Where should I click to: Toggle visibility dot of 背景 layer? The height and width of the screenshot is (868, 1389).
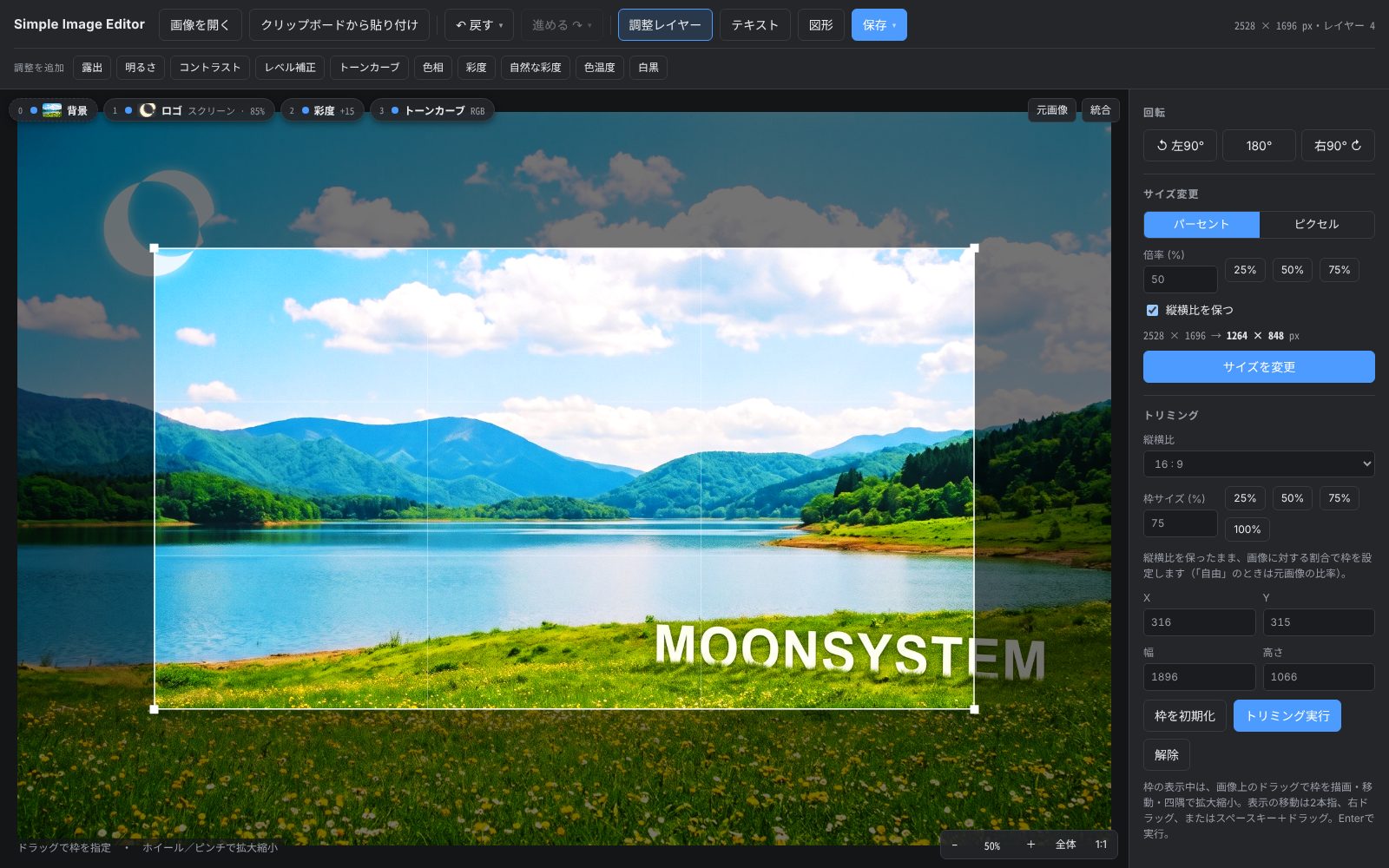pos(34,110)
